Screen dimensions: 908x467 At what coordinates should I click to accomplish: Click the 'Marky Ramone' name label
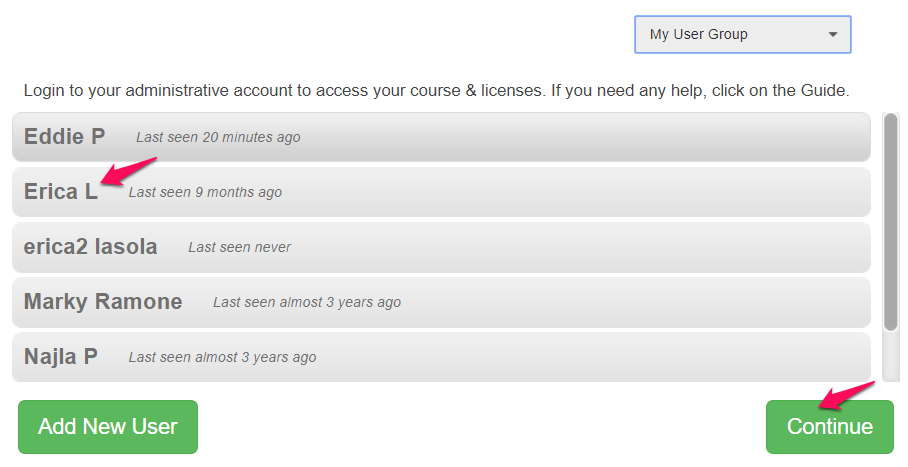pyautogui.click(x=103, y=302)
